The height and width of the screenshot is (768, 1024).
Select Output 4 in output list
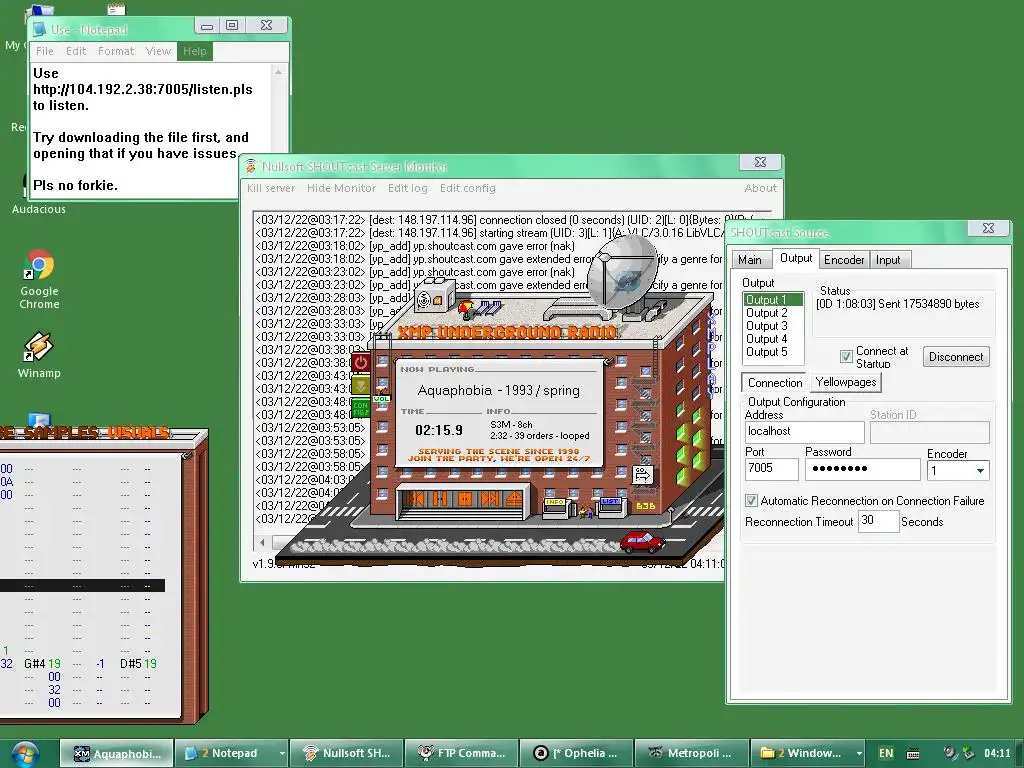click(774, 339)
